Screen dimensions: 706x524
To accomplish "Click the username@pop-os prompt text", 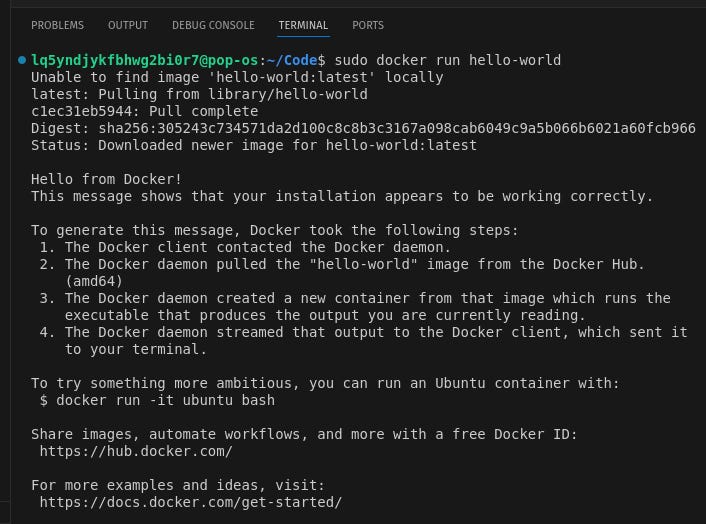I will [145, 60].
